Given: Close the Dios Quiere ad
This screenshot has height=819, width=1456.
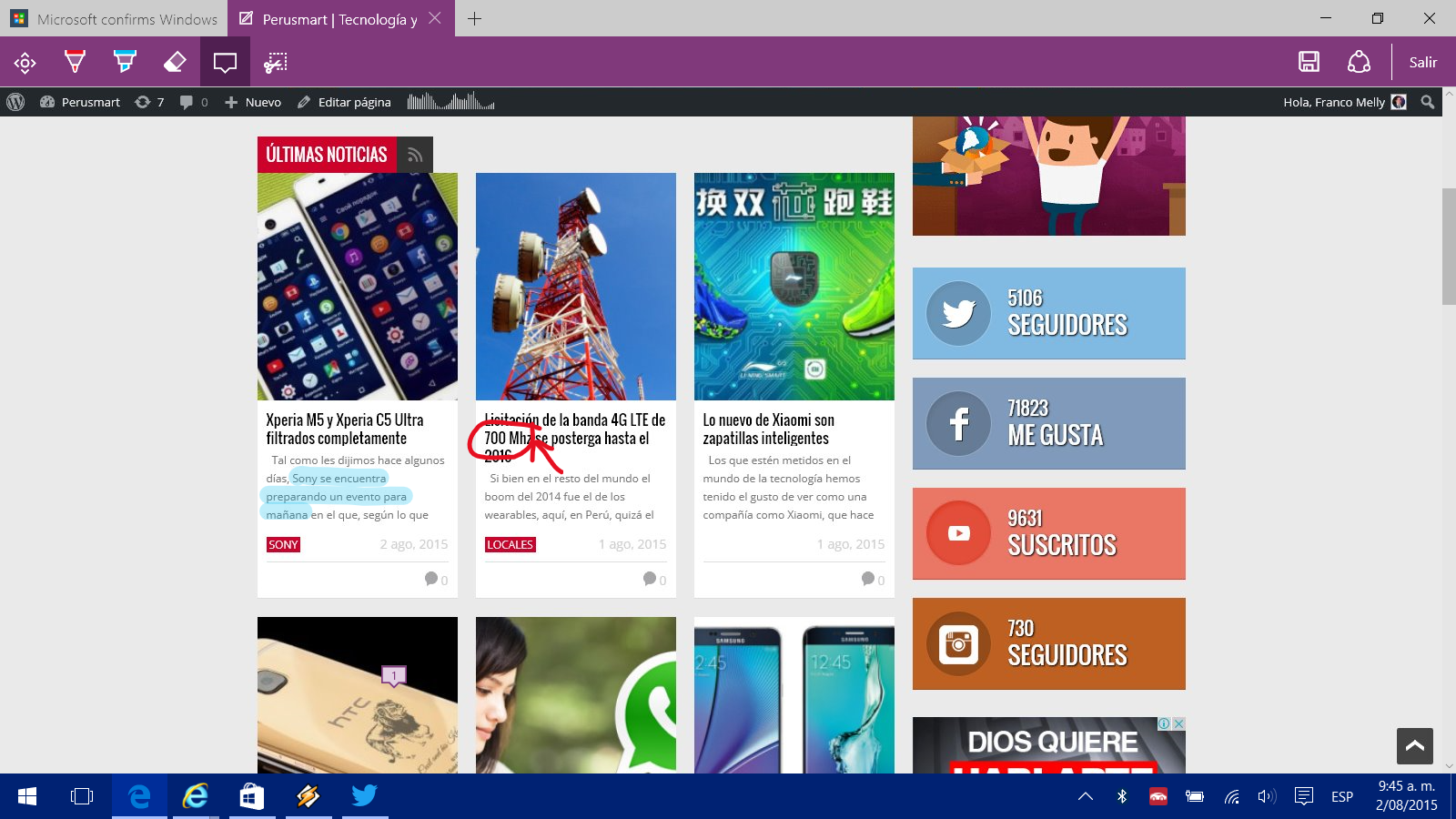Looking at the screenshot, I should pyautogui.click(x=1179, y=723).
